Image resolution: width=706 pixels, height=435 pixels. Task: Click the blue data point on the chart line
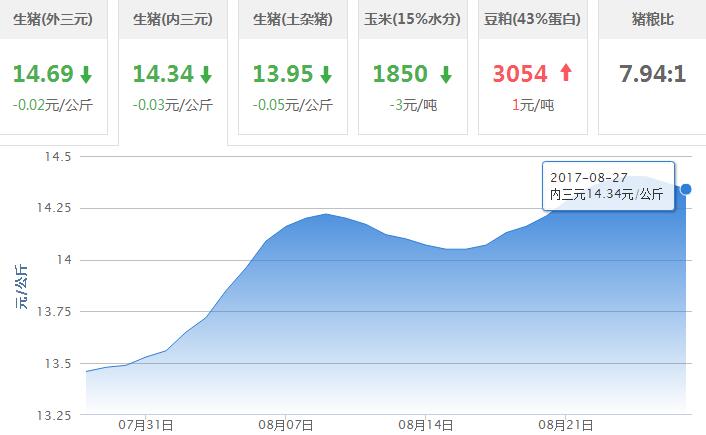point(687,189)
